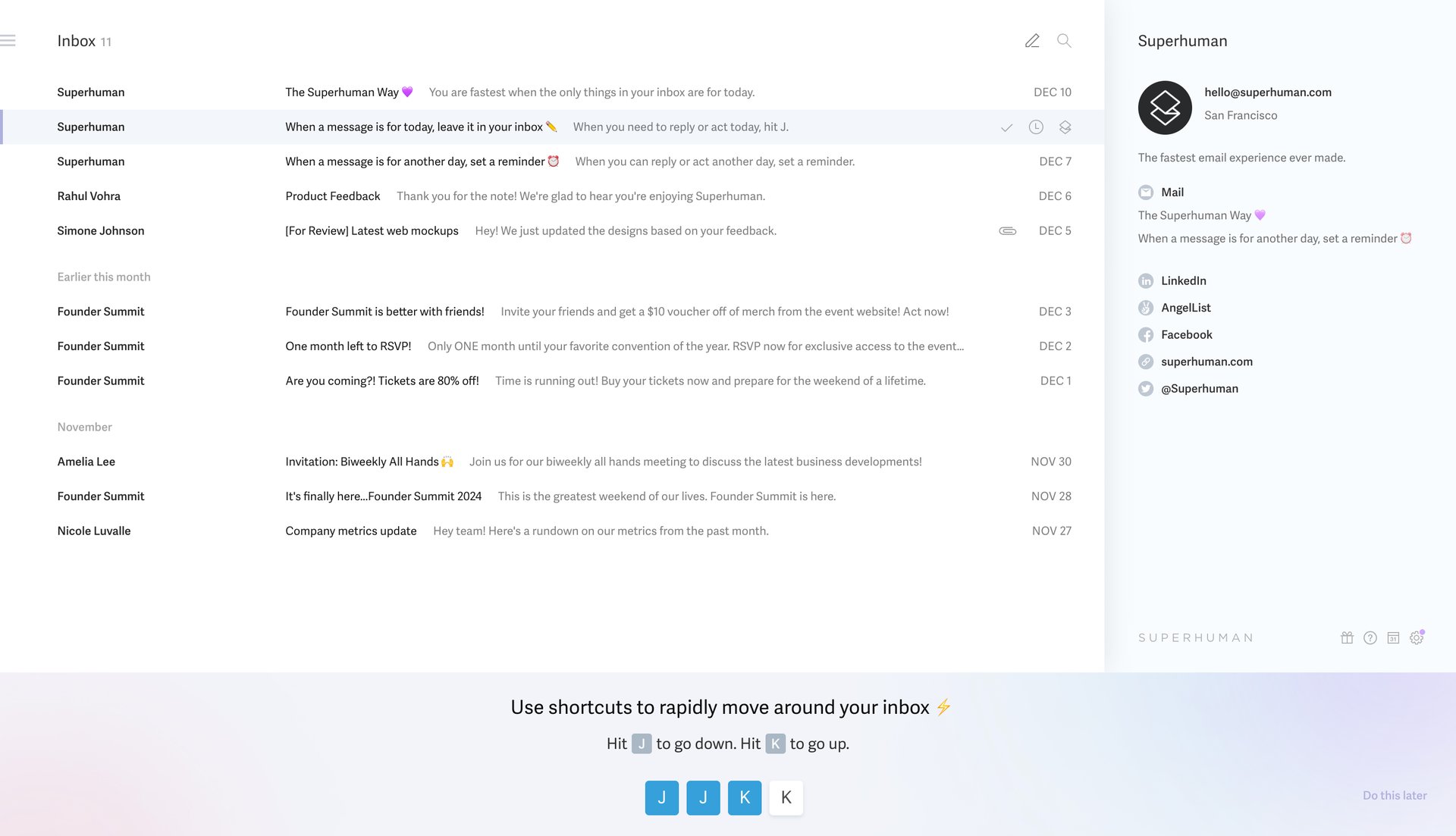Image resolution: width=1456 pixels, height=836 pixels.
Task: Open search with the magnifying glass icon
Action: (1064, 41)
